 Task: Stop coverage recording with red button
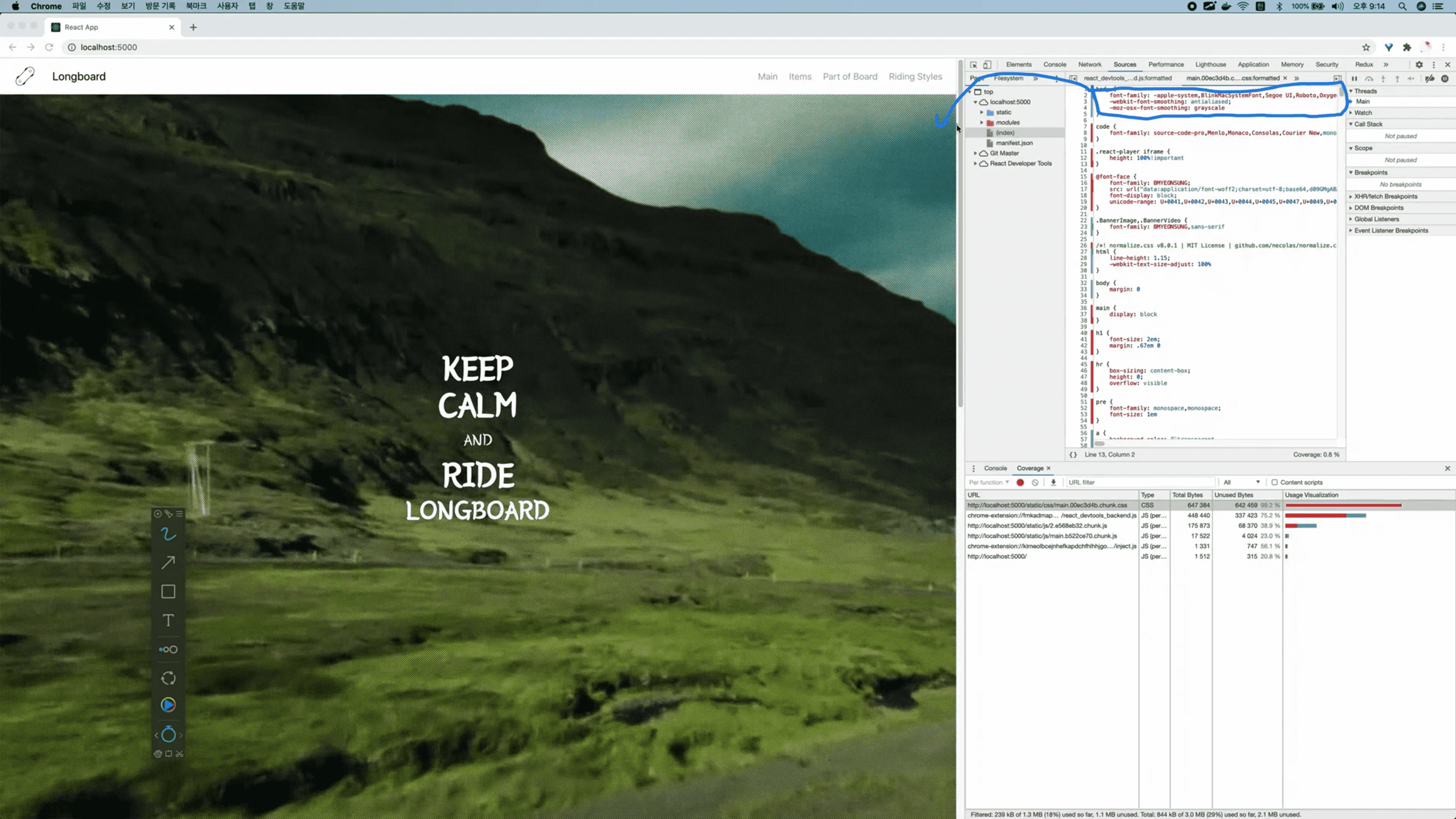pyautogui.click(x=1020, y=482)
